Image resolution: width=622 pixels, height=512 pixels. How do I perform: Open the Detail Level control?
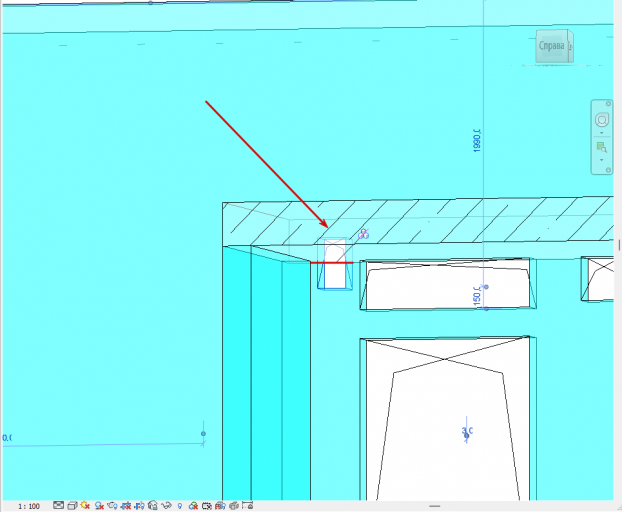pyautogui.click(x=58, y=505)
